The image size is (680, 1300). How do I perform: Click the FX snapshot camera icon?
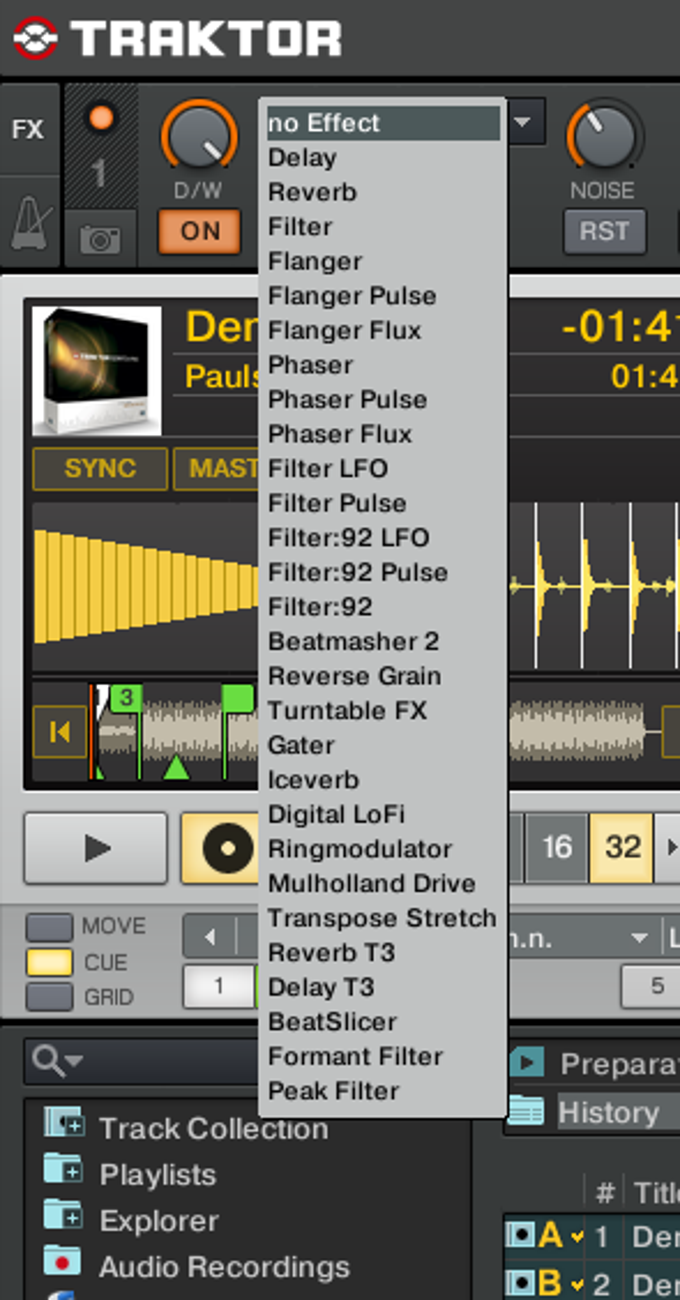click(100, 239)
